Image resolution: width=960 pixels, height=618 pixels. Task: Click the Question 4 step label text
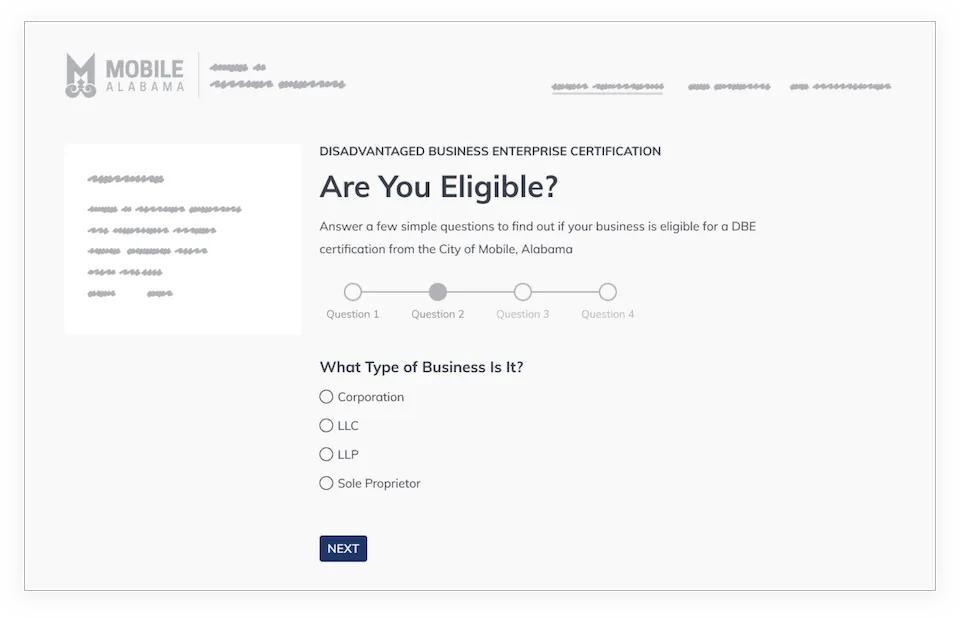tap(608, 314)
